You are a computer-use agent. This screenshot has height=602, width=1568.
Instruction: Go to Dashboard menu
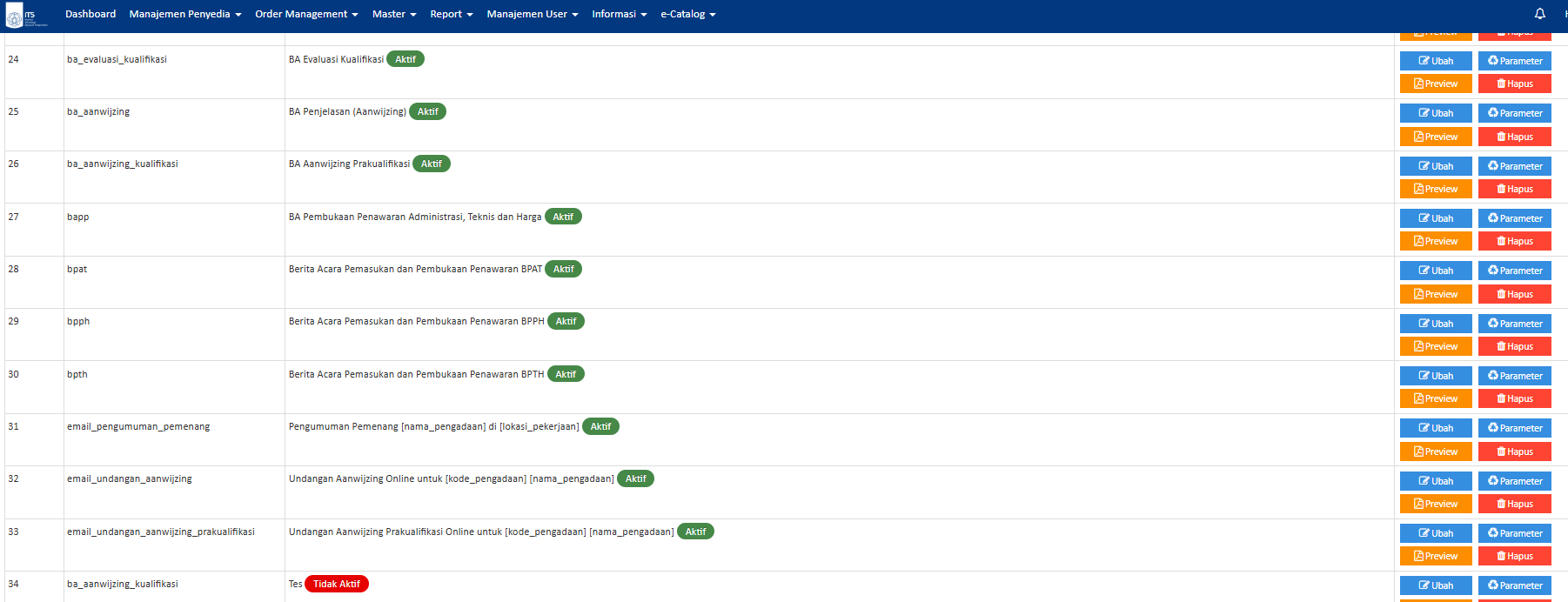90,14
